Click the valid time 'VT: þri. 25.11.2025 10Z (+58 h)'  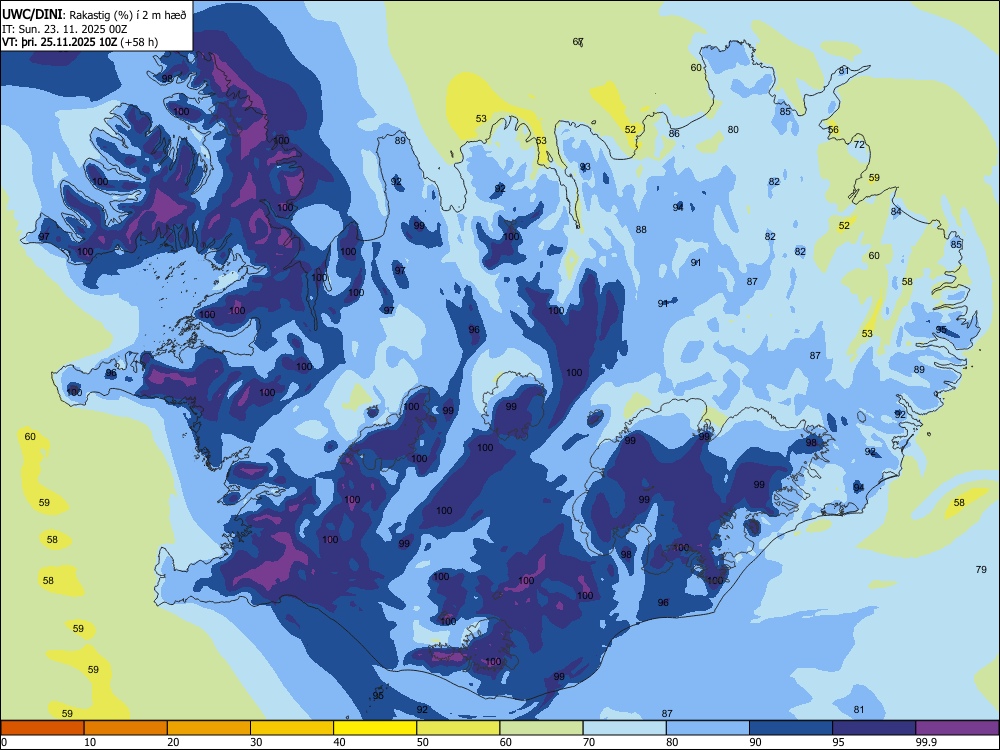click(x=80, y=42)
